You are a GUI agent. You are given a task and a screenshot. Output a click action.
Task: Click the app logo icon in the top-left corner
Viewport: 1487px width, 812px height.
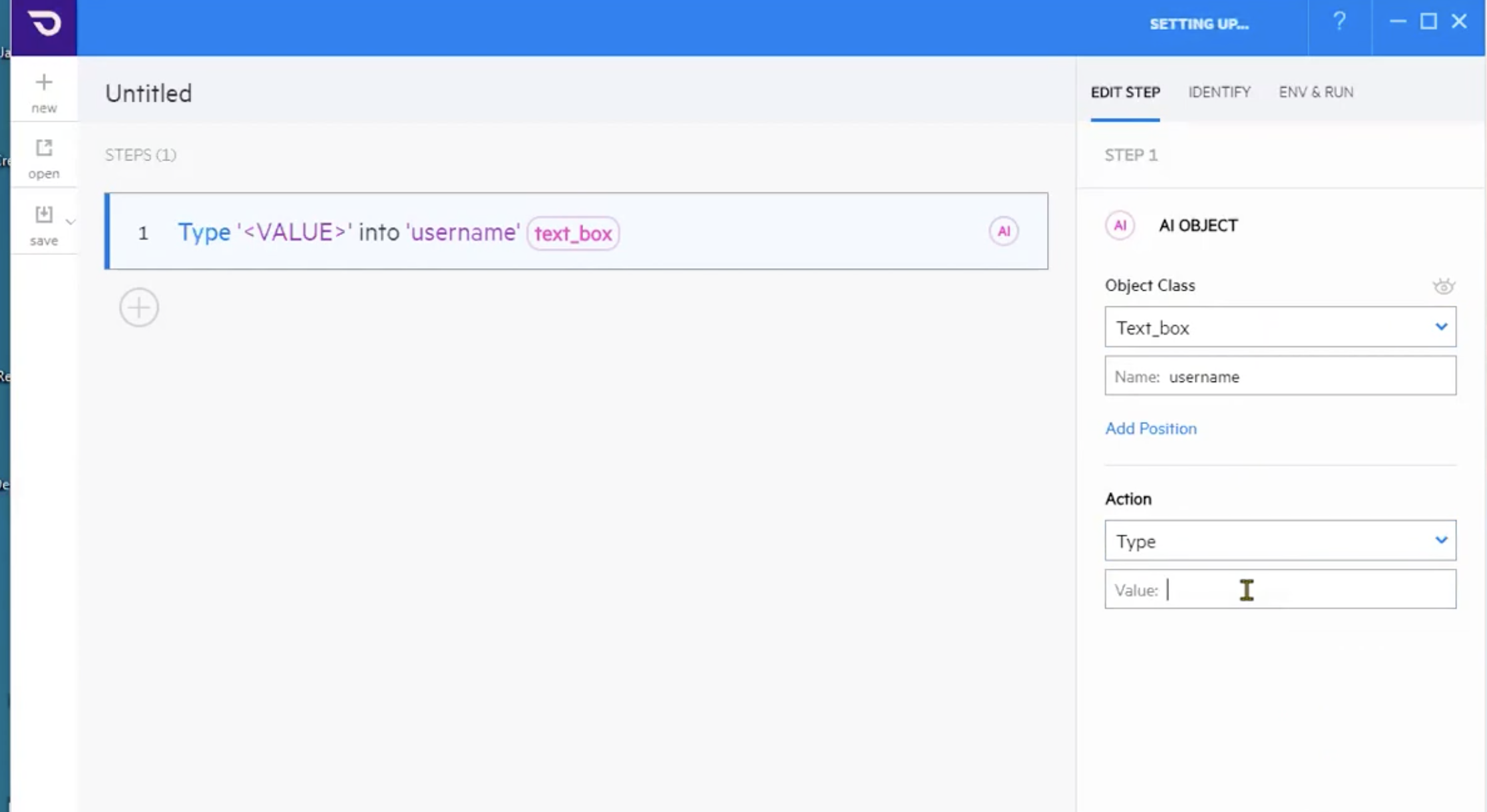(x=44, y=26)
